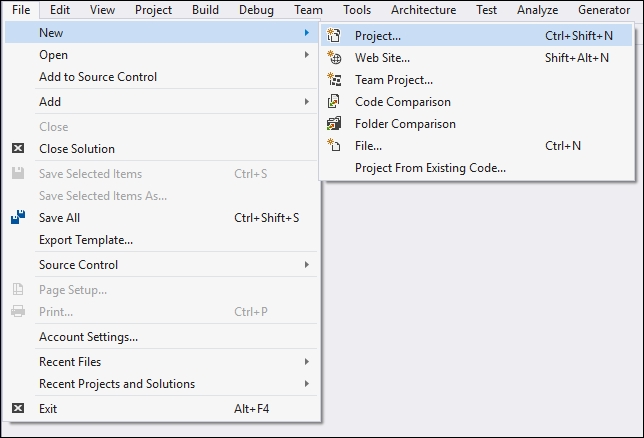Screen dimensions: 644x438
Task: Expand the Add submenu arrow
Action: [x=306, y=101]
